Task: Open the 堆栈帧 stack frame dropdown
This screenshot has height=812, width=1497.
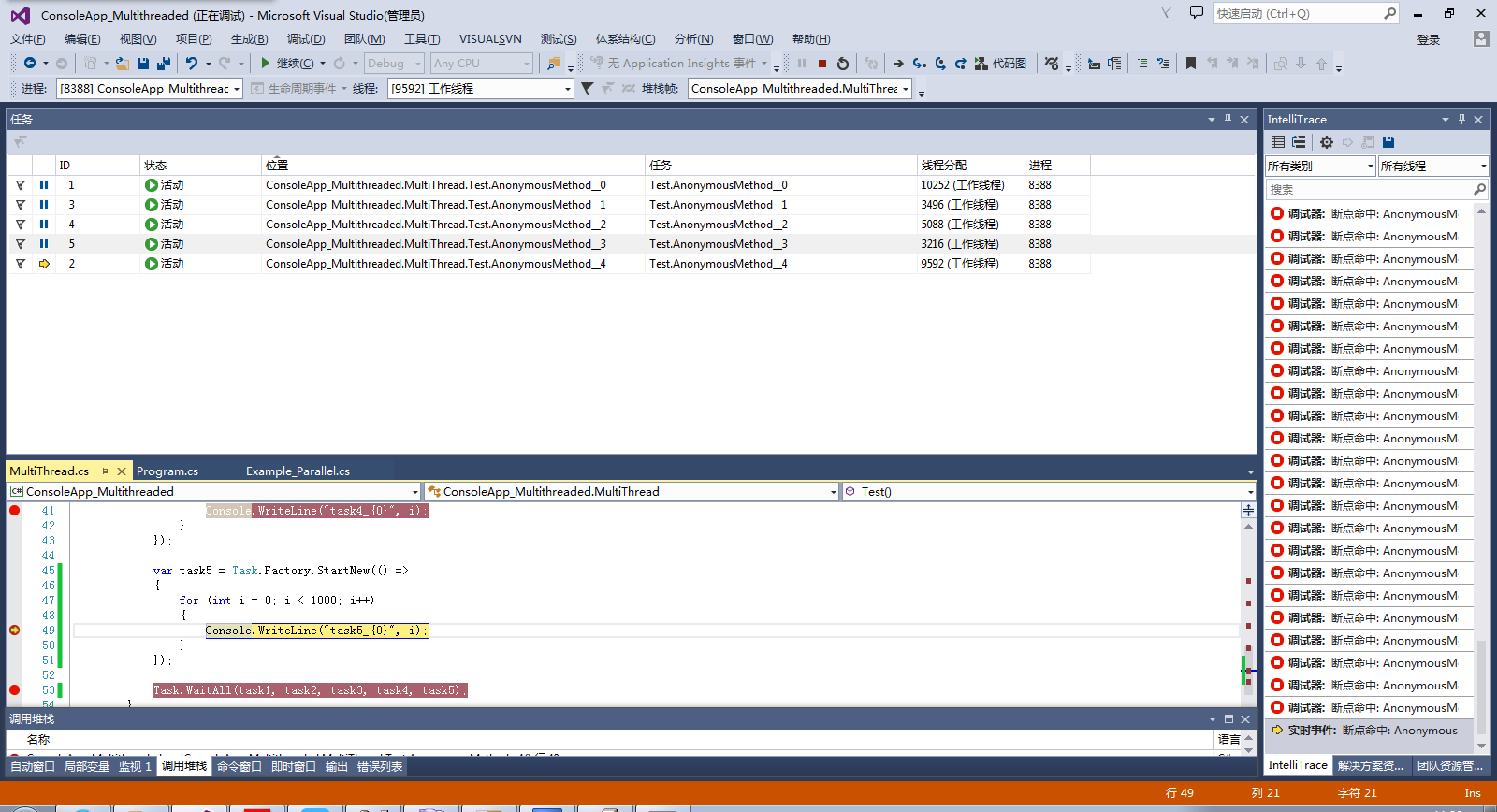Action: pyautogui.click(x=800, y=89)
